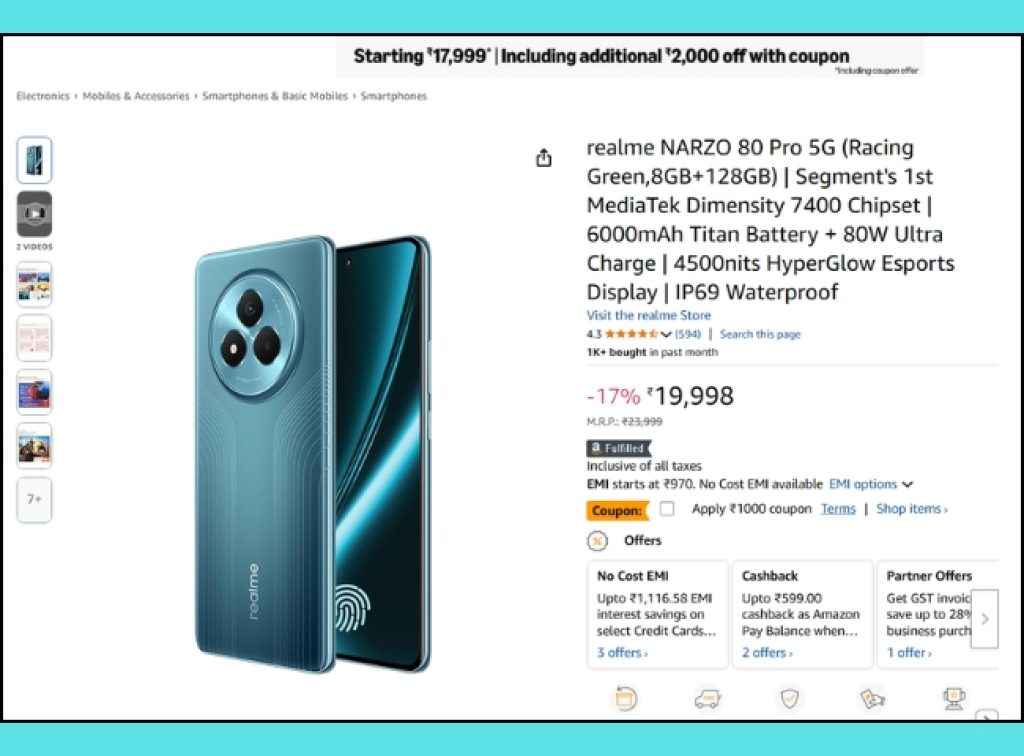Screen dimensions: 1024x756
Task: Select the pay on delivery icon
Action: (x=870, y=698)
